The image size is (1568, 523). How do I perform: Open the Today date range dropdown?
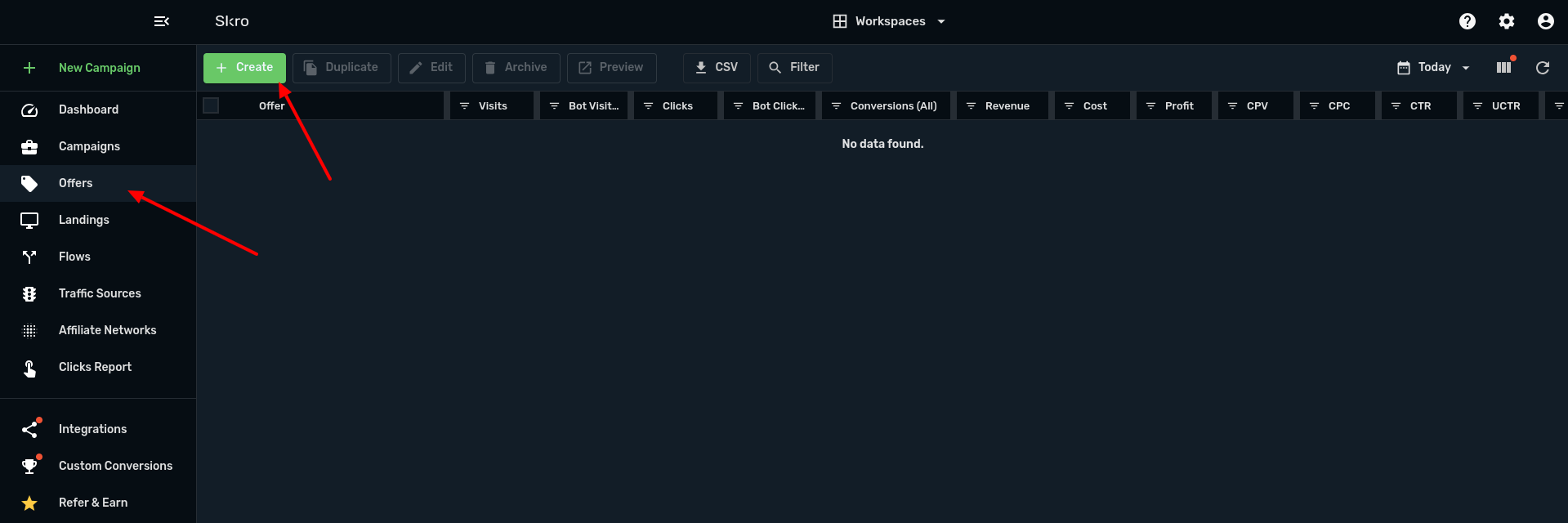[1434, 68]
